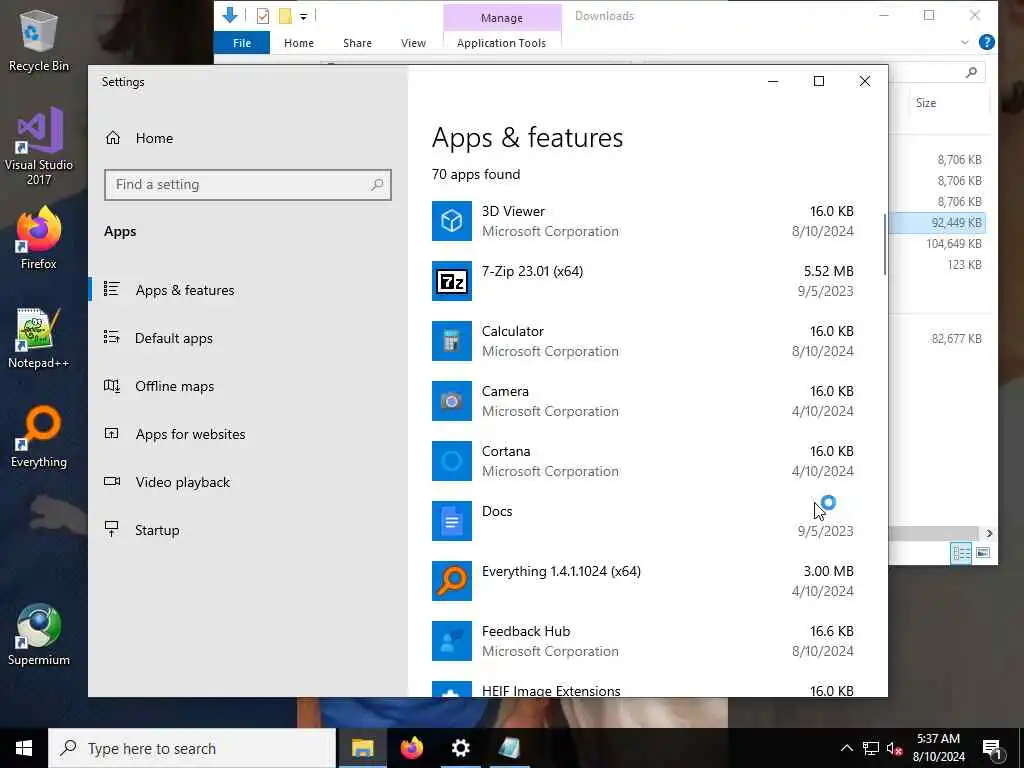Viewport: 1024px width, 768px height.
Task: Click the Explorer quick access down arrow icon
Action: (229, 15)
